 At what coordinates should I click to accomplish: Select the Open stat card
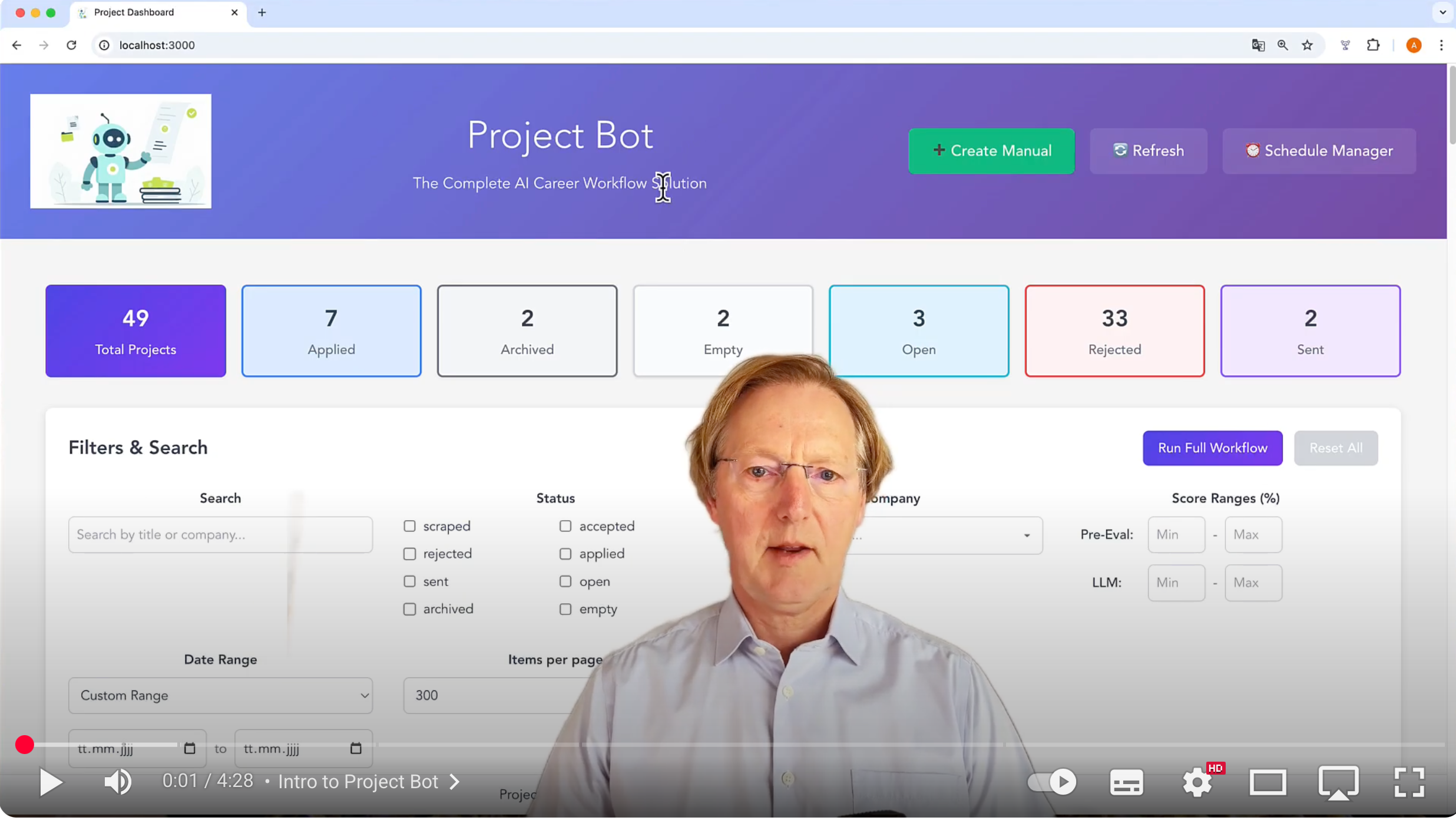(x=919, y=331)
